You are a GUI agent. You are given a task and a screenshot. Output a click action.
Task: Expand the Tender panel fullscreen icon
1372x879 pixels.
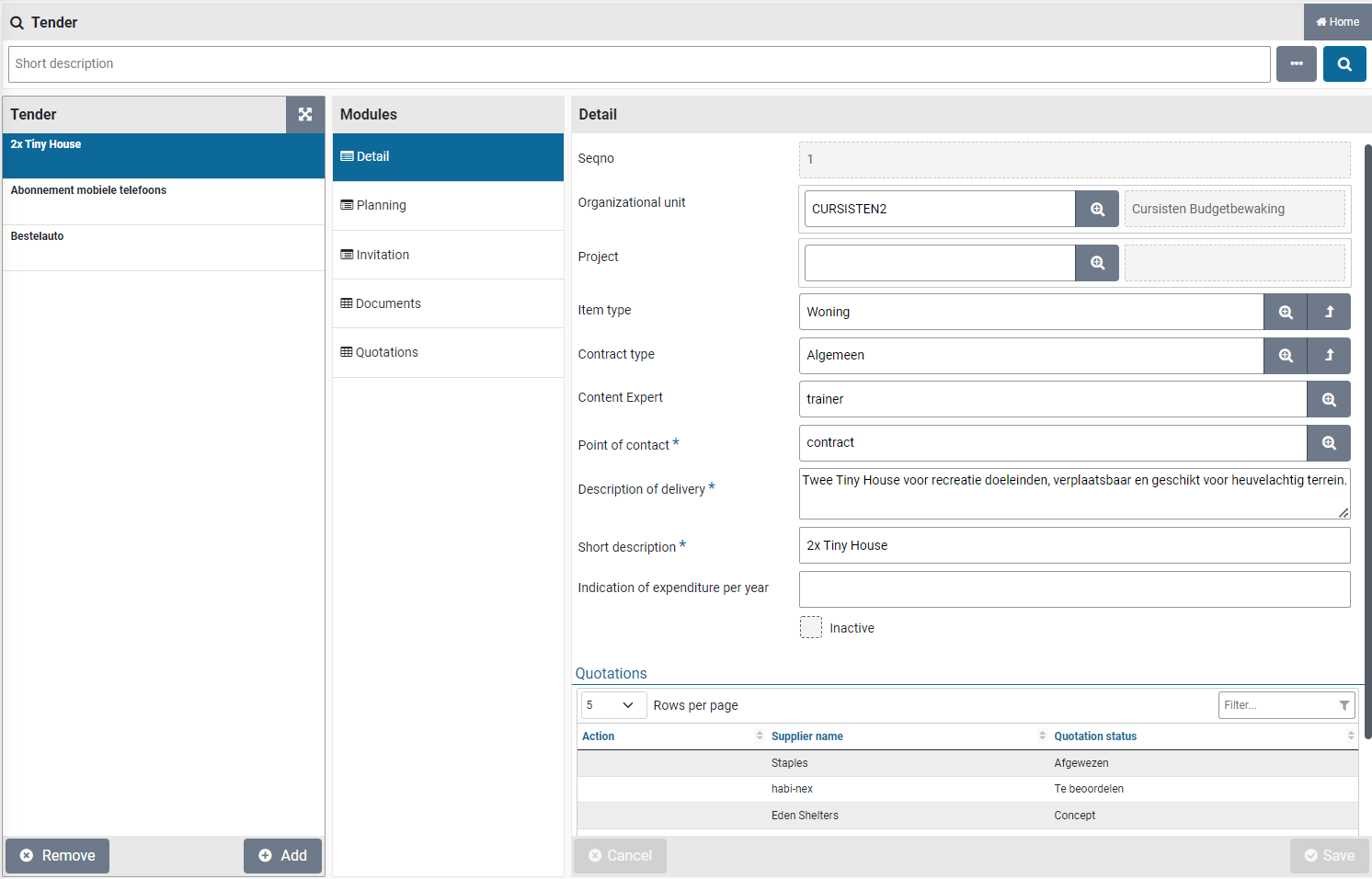coord(305,115)
